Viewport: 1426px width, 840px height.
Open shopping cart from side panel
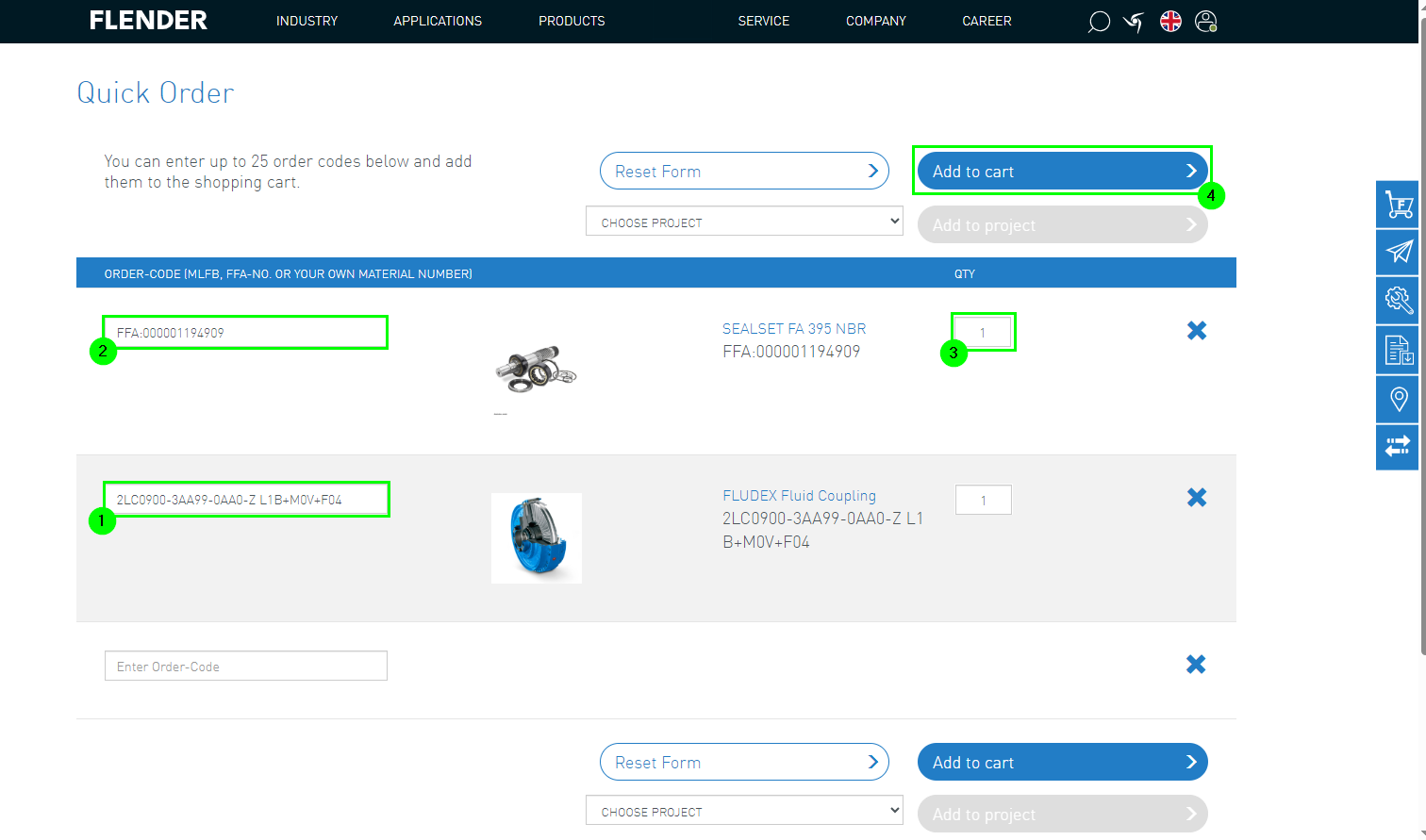coord(1398,205)
